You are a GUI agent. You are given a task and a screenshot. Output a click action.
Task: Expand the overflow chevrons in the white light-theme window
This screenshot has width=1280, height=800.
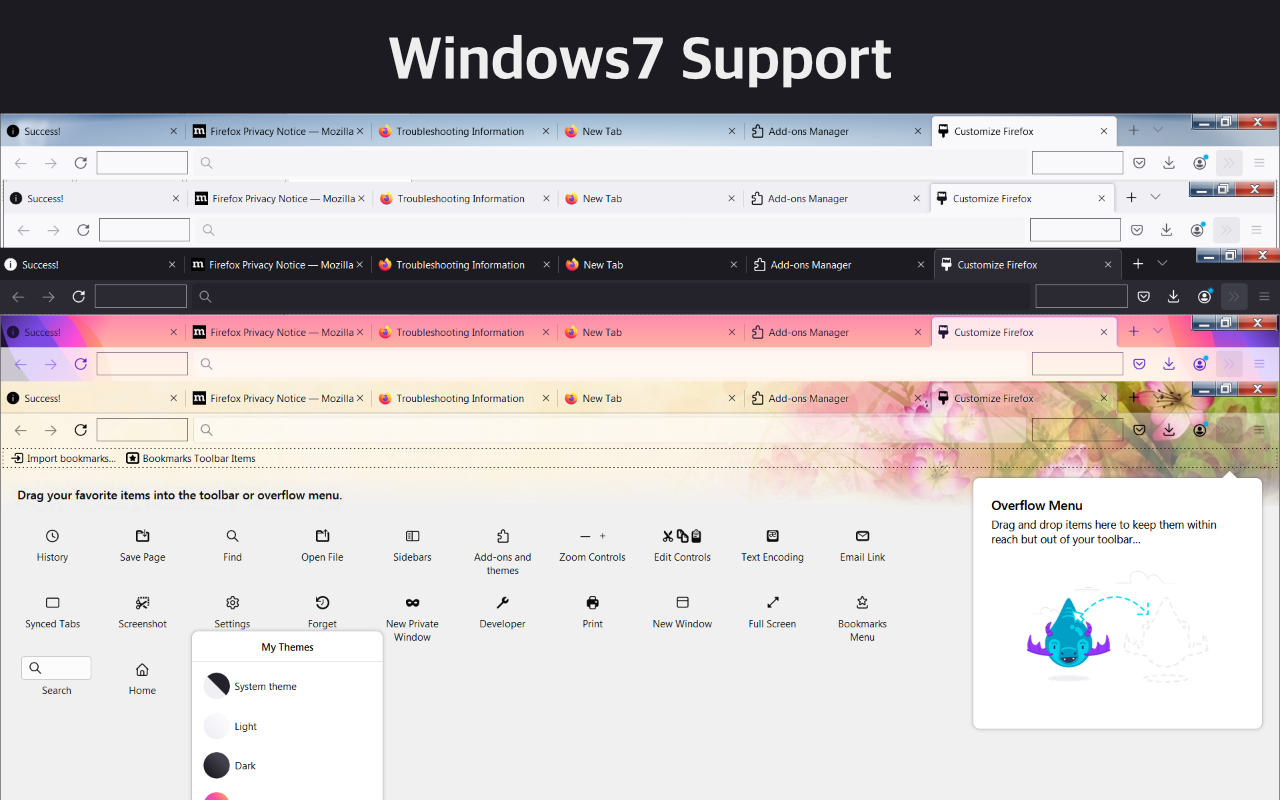pos(1226,230)
